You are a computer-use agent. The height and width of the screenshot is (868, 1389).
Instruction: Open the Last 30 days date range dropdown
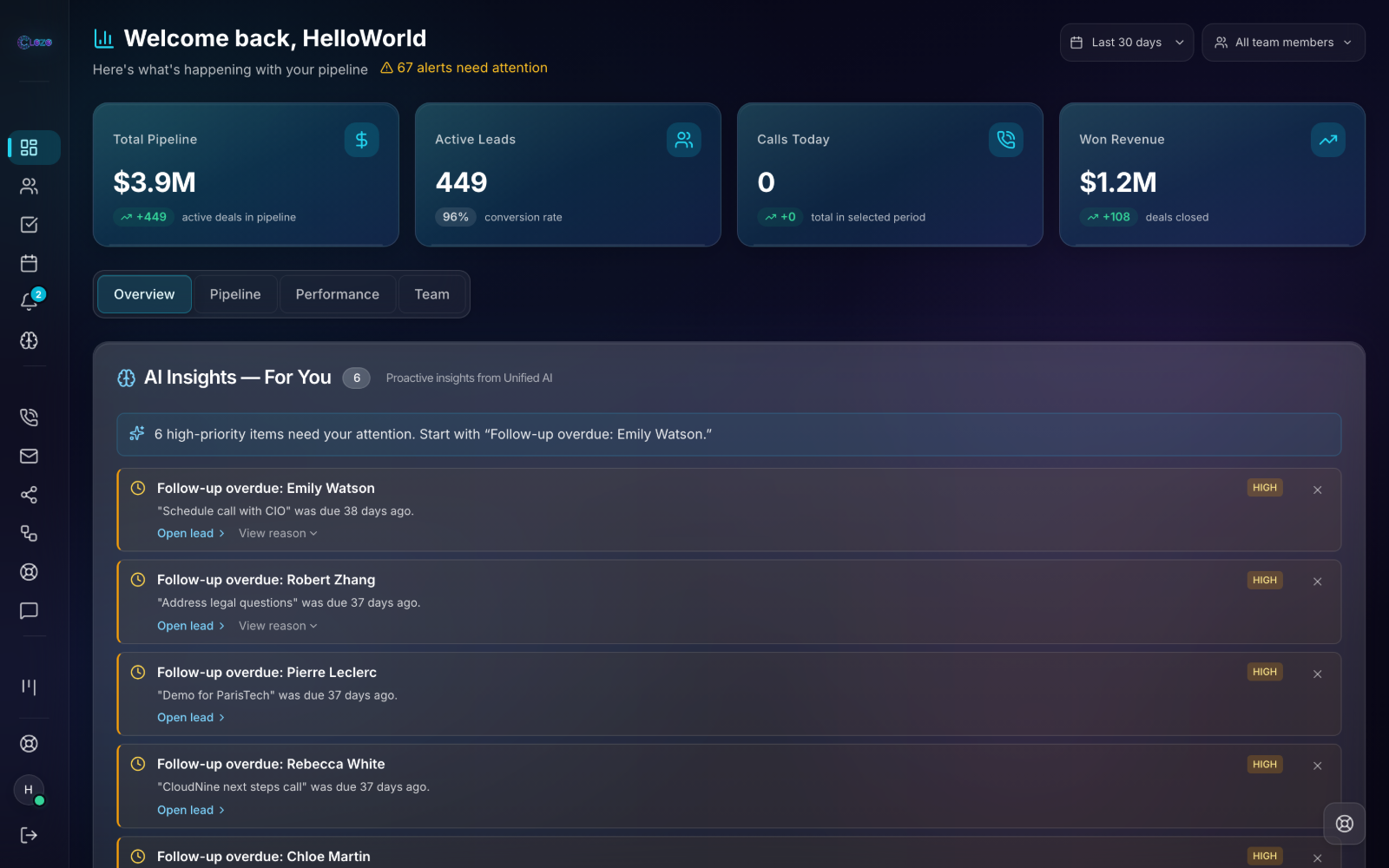tap(1127, 43)
